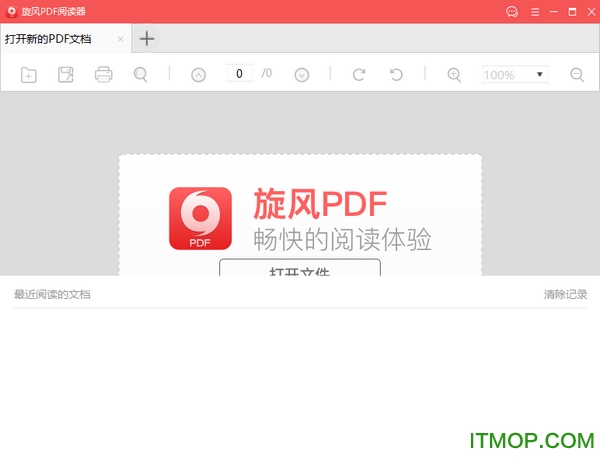
Task: Click the 最近阅读的文档 heading
Action: coord(52,294)
